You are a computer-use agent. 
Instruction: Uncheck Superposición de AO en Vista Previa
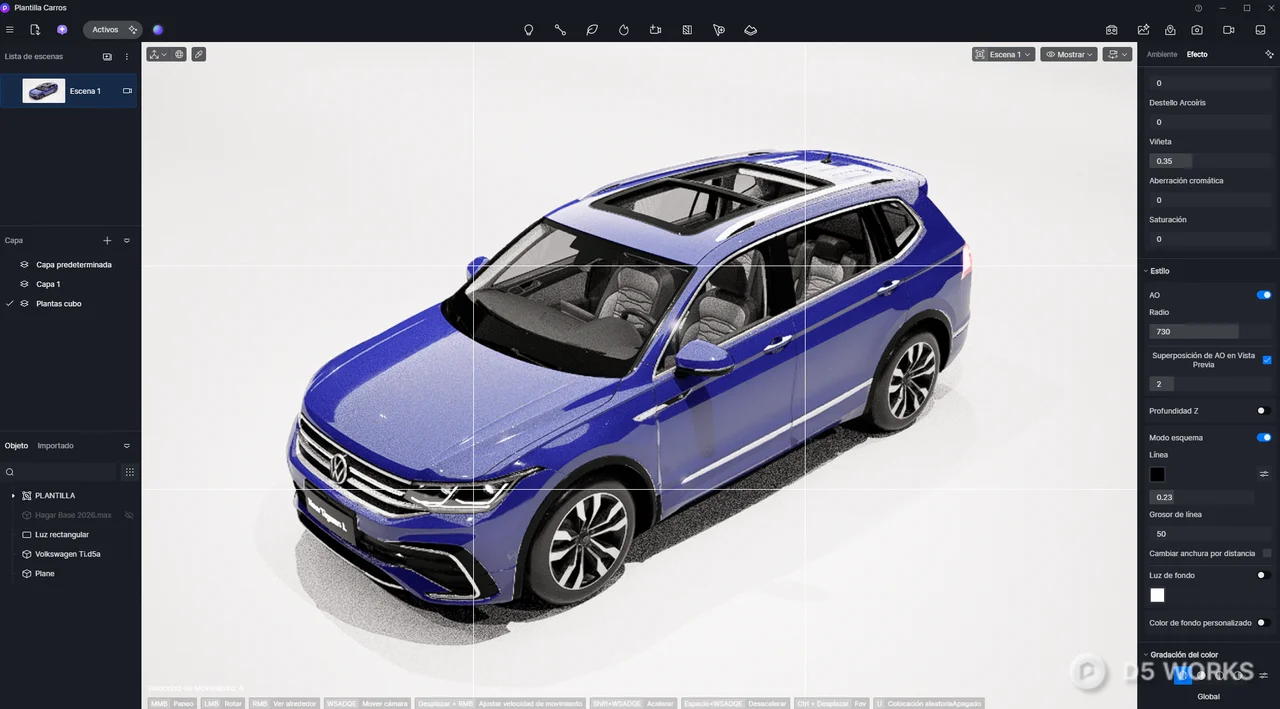(1267, 360)
